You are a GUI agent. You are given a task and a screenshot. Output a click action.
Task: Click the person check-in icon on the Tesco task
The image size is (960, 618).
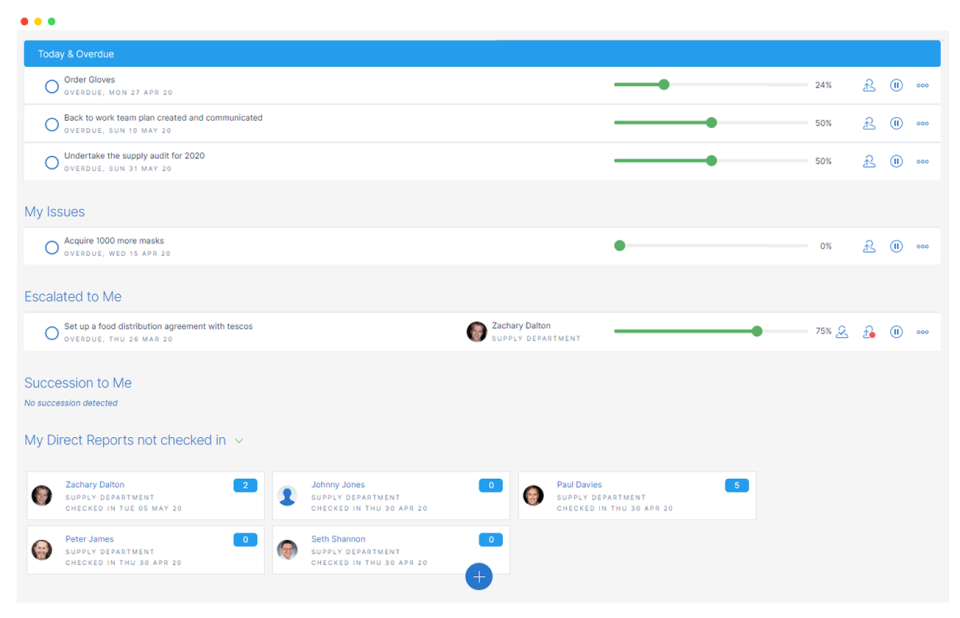click(x=841, y=331)
